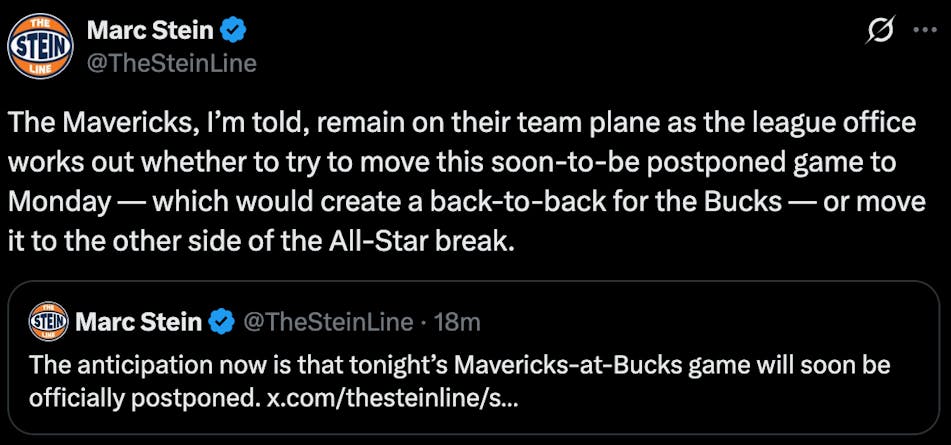Image resolution: width=951 pixels, height=445 pixels.
Task: Open the 18m timestamp on quoted post
Action: coord(461,322)
